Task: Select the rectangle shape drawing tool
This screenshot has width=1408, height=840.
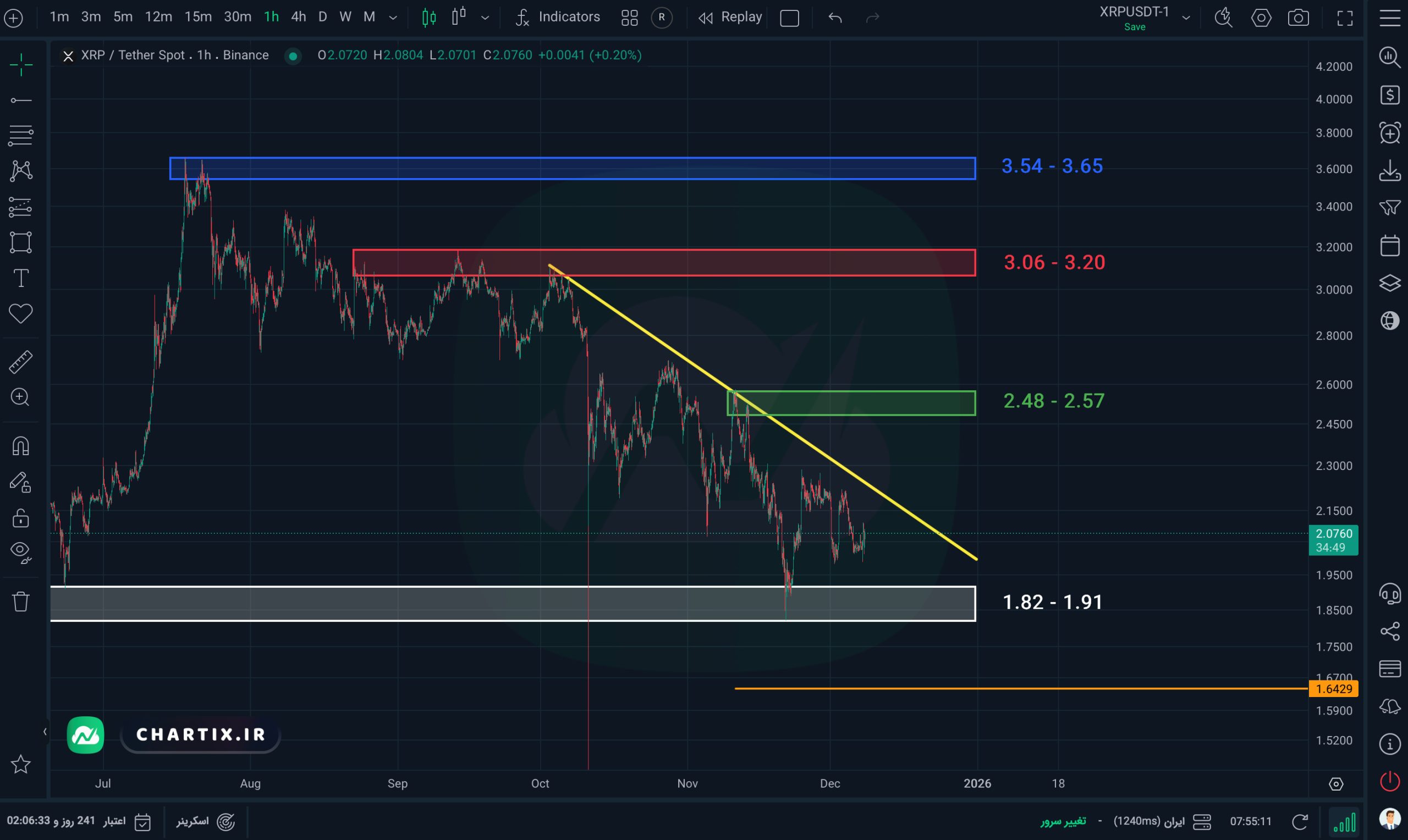Action: 21,242
